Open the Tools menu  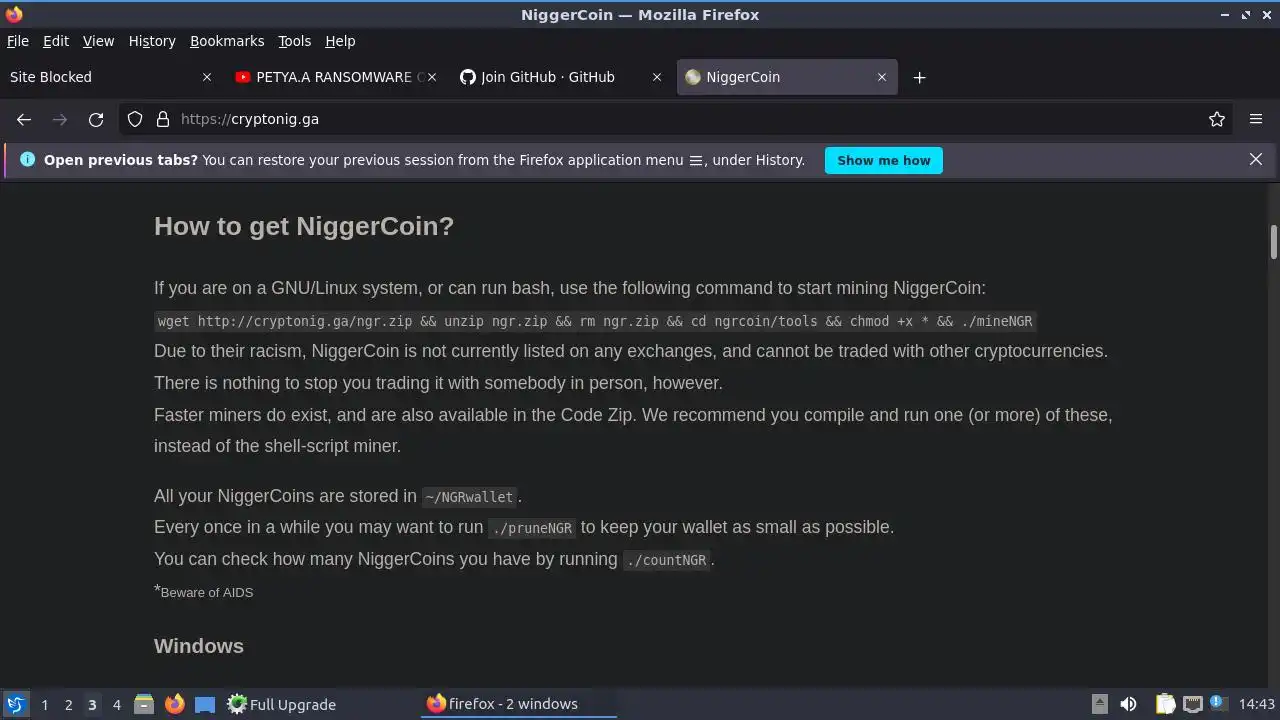(295, 41)
